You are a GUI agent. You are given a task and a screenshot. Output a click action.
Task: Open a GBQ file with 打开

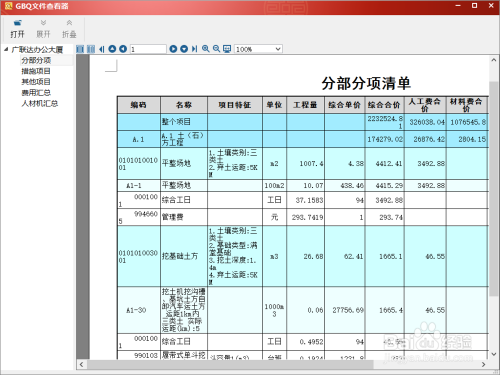(17, 29)
